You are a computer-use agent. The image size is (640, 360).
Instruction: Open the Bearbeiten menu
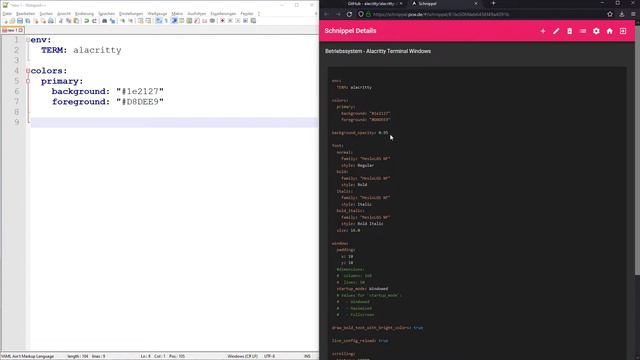[25, 13]
